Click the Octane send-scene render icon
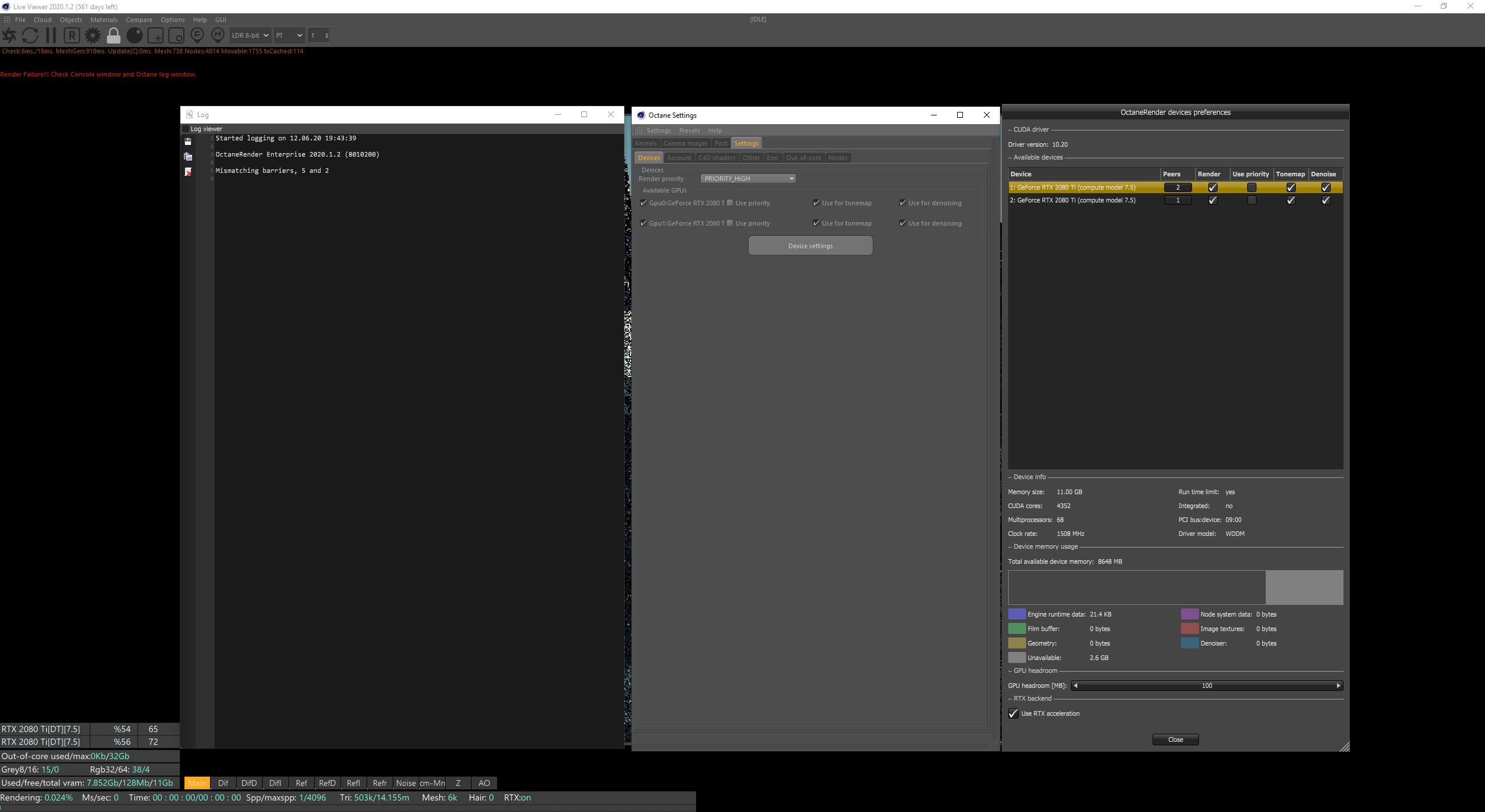 [9, 35]
